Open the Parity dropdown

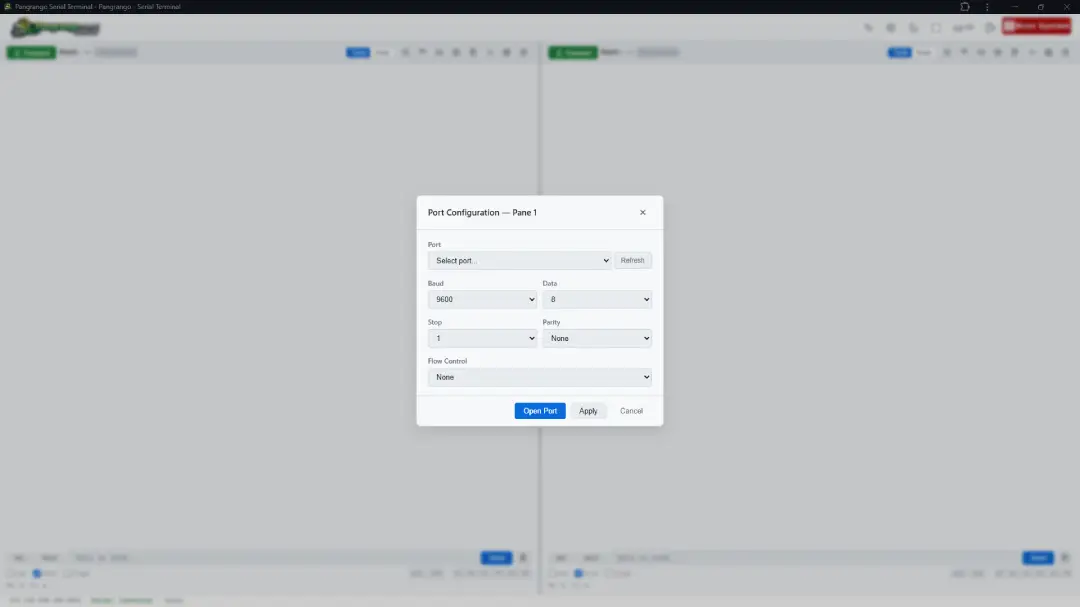click(596, 338)
